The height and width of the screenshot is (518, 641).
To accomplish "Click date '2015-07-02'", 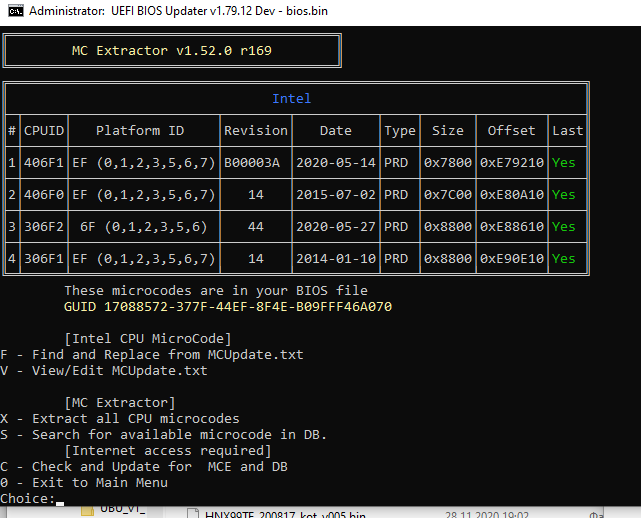I will click(336, 195).
